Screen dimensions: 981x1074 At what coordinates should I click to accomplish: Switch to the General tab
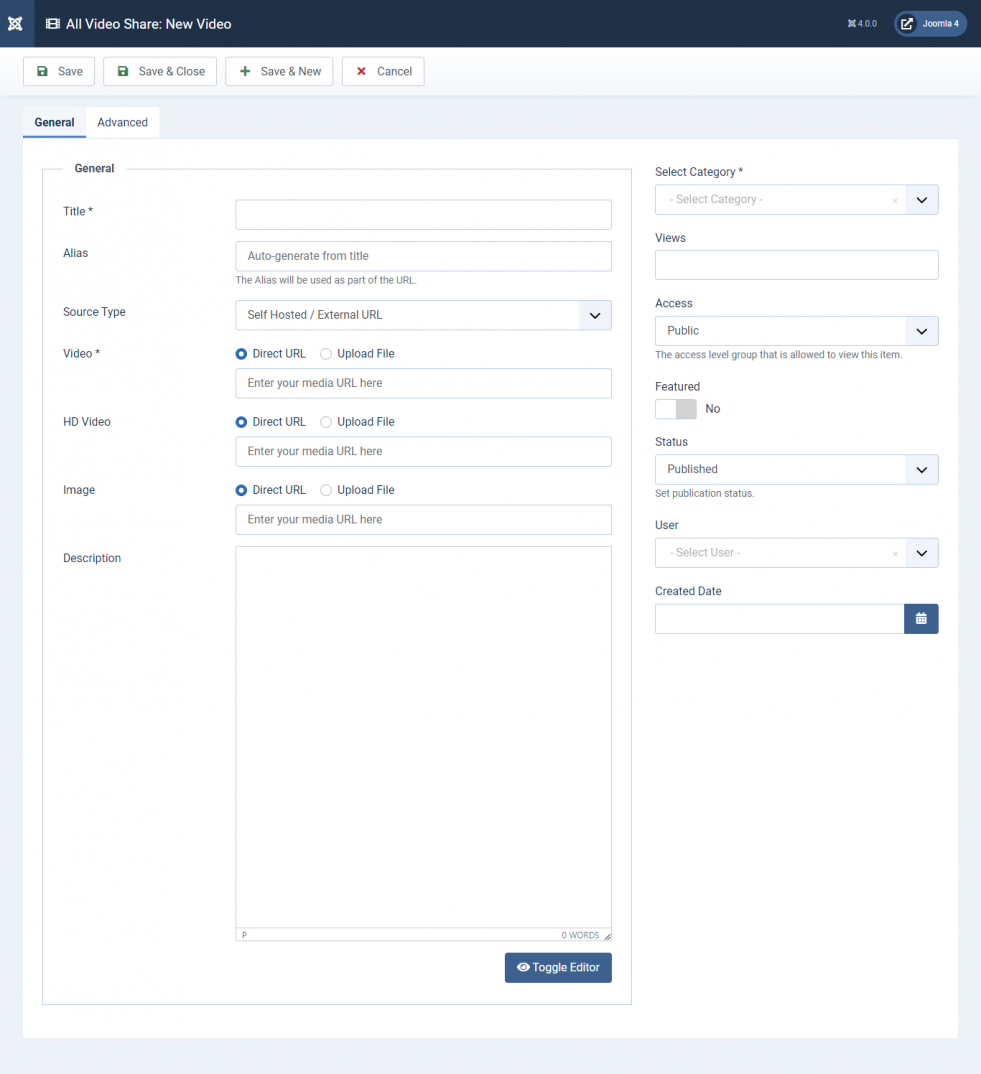[54, 122]
